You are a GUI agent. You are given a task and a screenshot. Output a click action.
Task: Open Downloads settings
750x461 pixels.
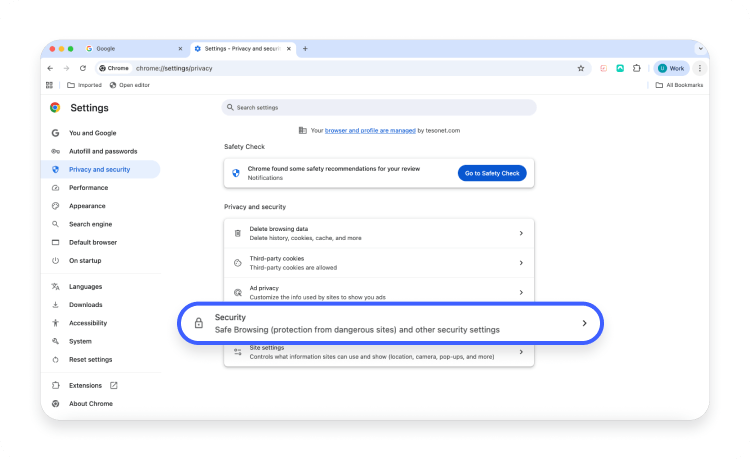(x=86, y=305)
